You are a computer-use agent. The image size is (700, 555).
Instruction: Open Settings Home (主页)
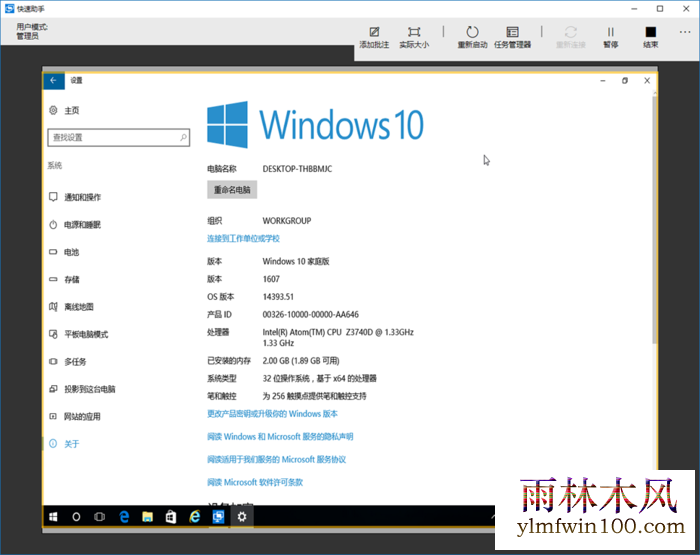[x=64, y=110]
